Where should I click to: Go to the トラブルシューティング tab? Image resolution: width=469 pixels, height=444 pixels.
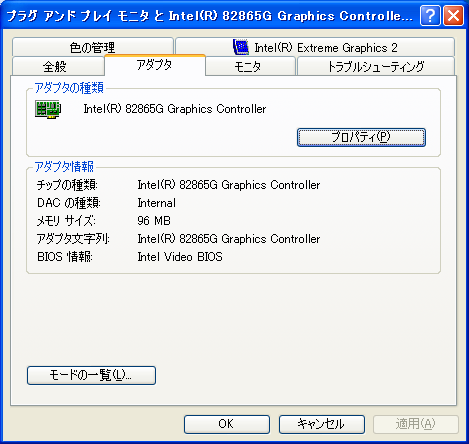[376, 66]
